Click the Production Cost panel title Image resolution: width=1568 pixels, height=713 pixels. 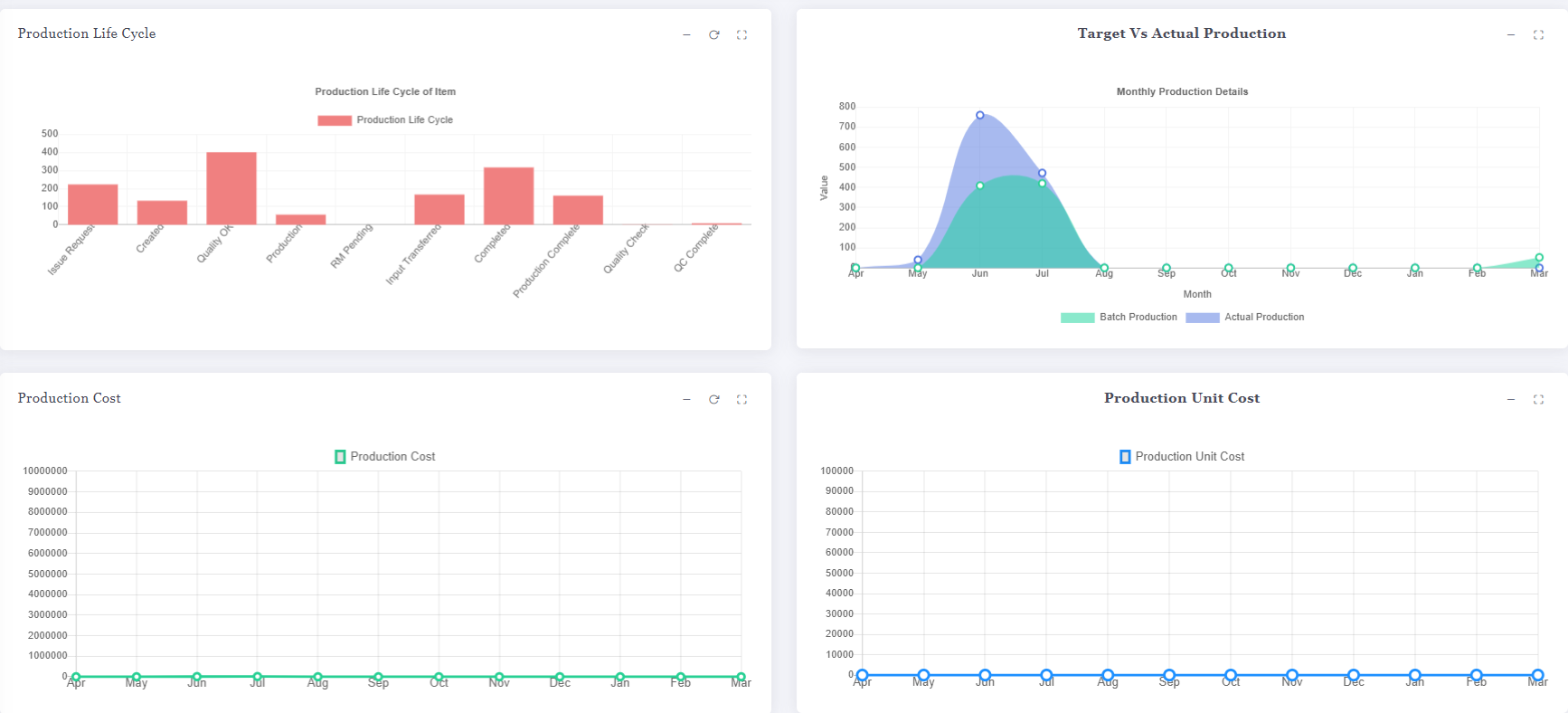point(70,398)
